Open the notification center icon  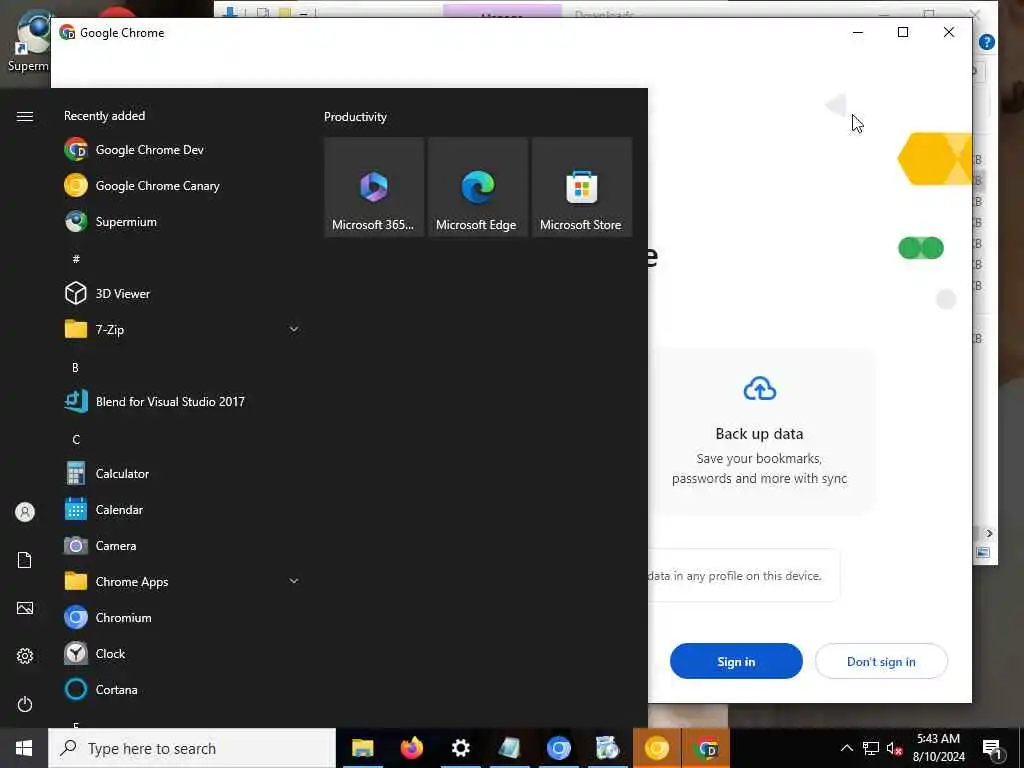[x=993, y=749]
